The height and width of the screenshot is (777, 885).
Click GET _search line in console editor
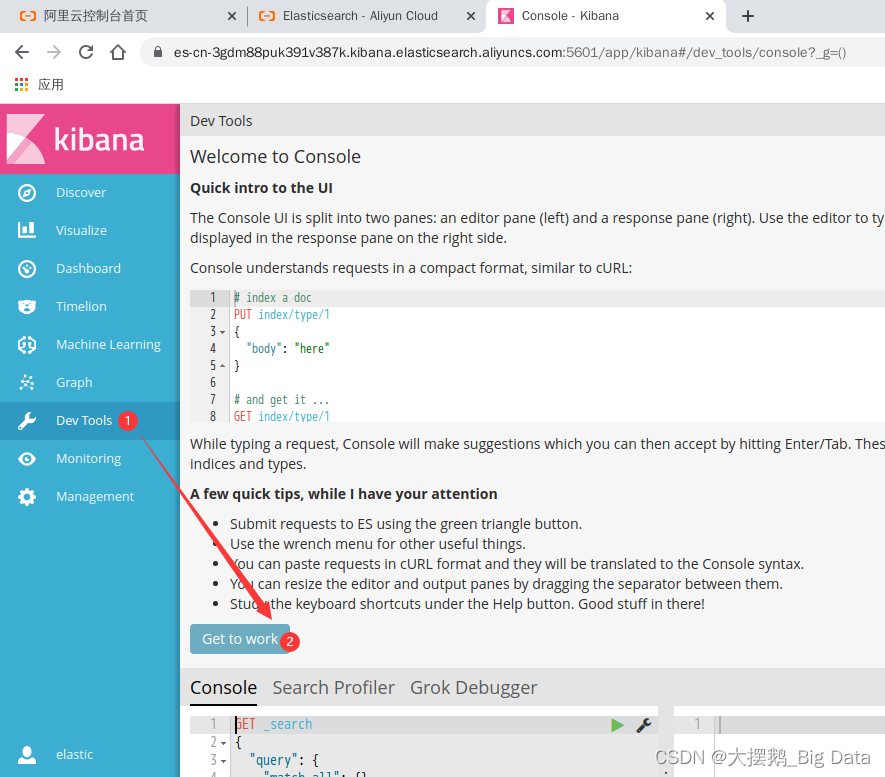[274, 725]
